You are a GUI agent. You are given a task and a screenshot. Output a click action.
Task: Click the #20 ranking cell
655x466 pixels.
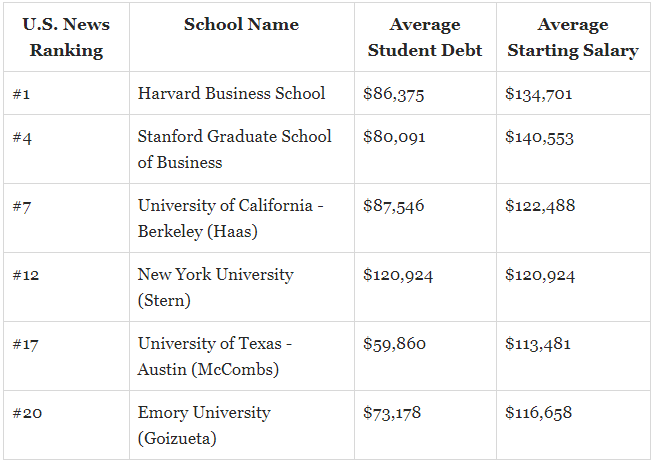27,413
